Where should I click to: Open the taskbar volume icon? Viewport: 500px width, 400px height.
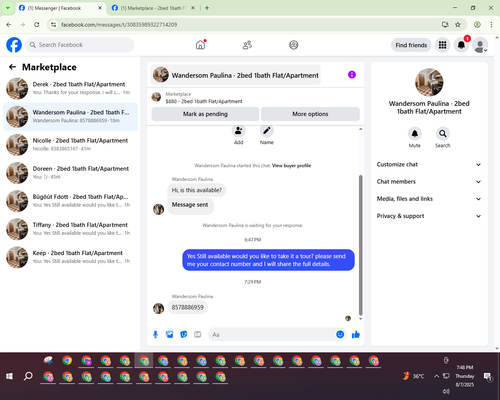pos(446,391)
